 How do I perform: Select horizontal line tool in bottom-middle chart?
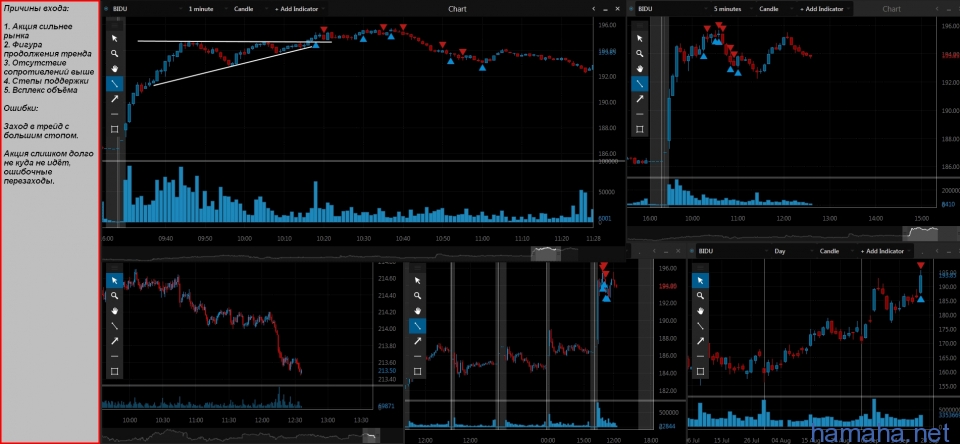(x=418, y=356)
